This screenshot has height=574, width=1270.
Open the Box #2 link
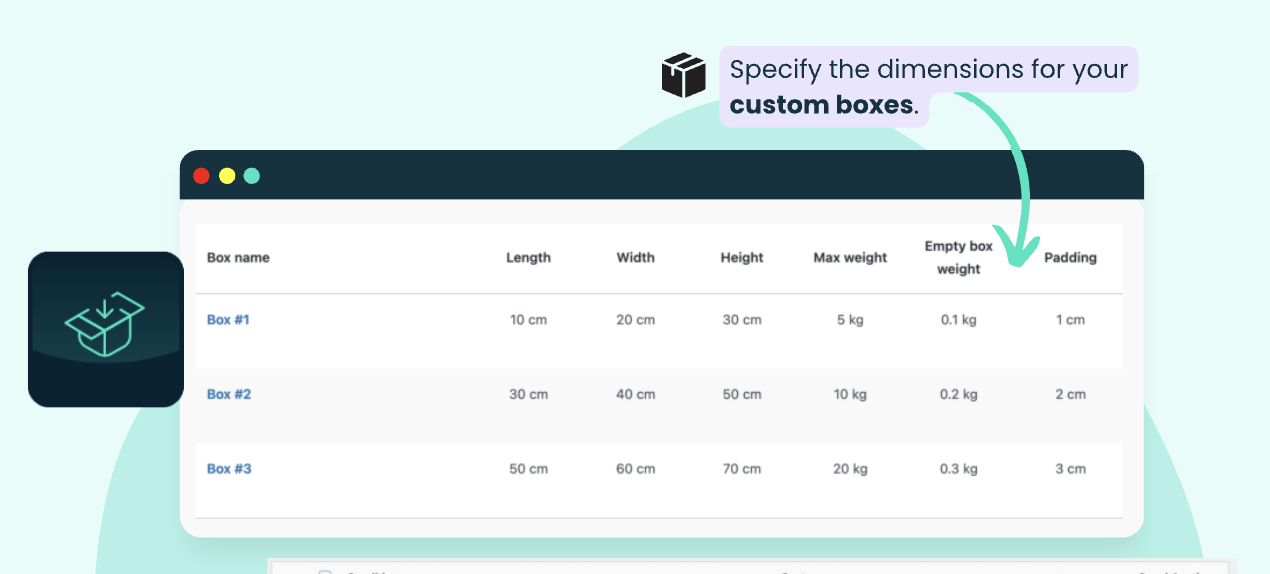[229, 394]
